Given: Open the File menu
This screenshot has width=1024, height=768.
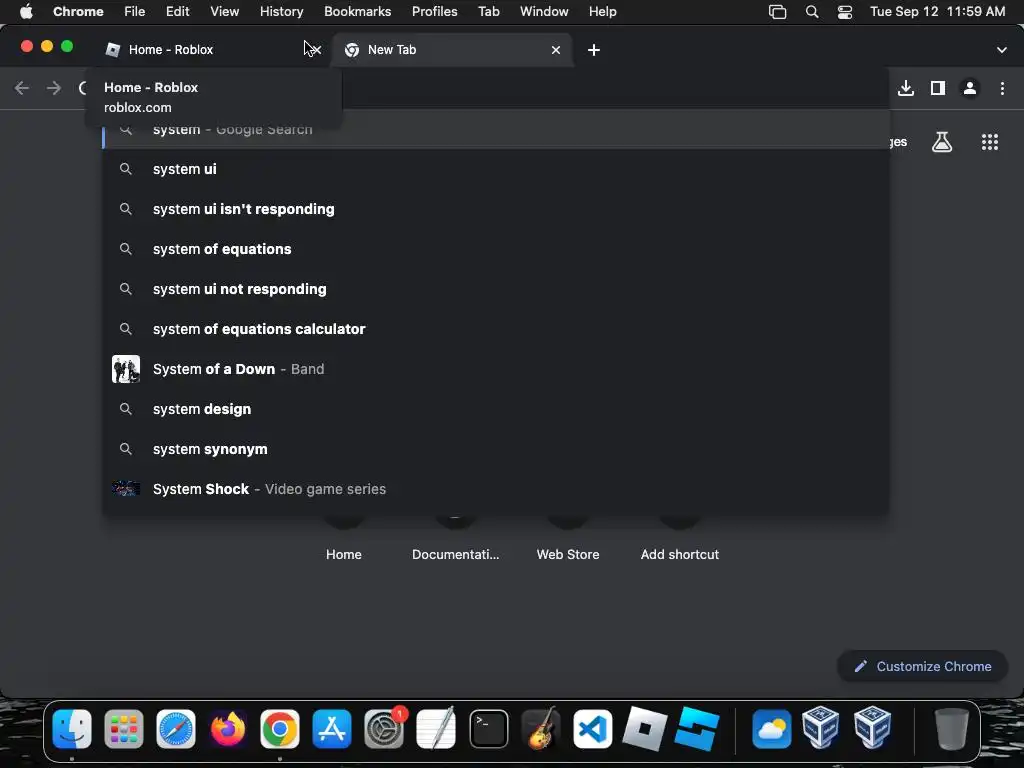Looking at the screenshot, I should coord(135,11).
